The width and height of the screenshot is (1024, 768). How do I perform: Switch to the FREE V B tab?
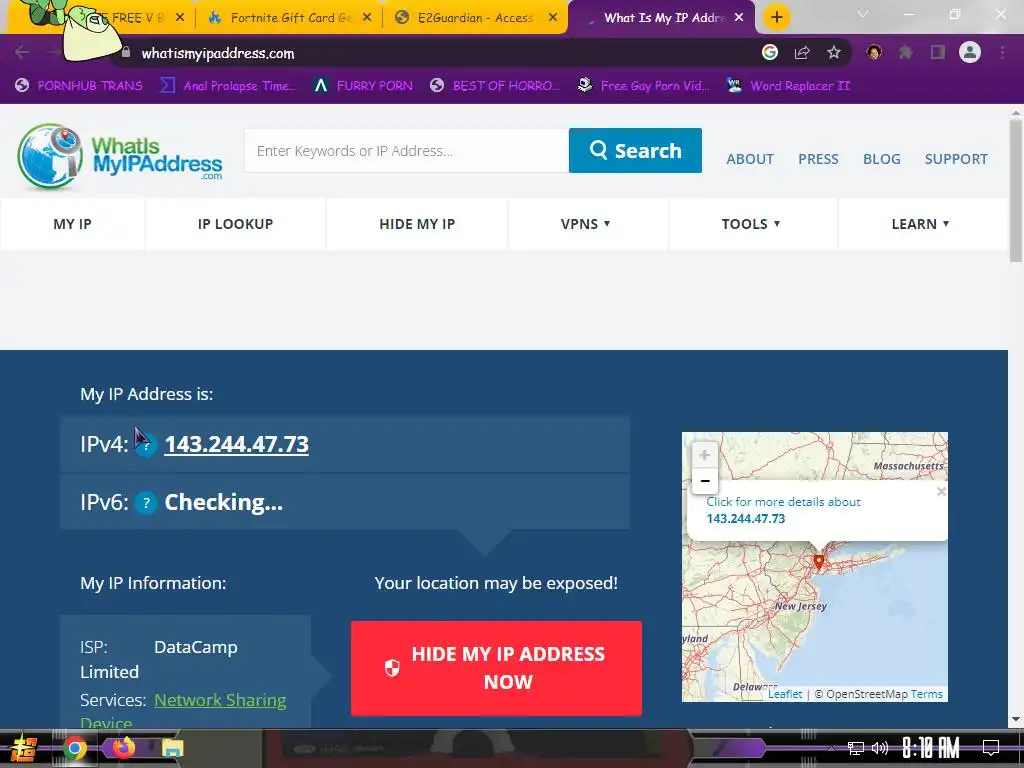pyautogui.click(x=137, y=18)
